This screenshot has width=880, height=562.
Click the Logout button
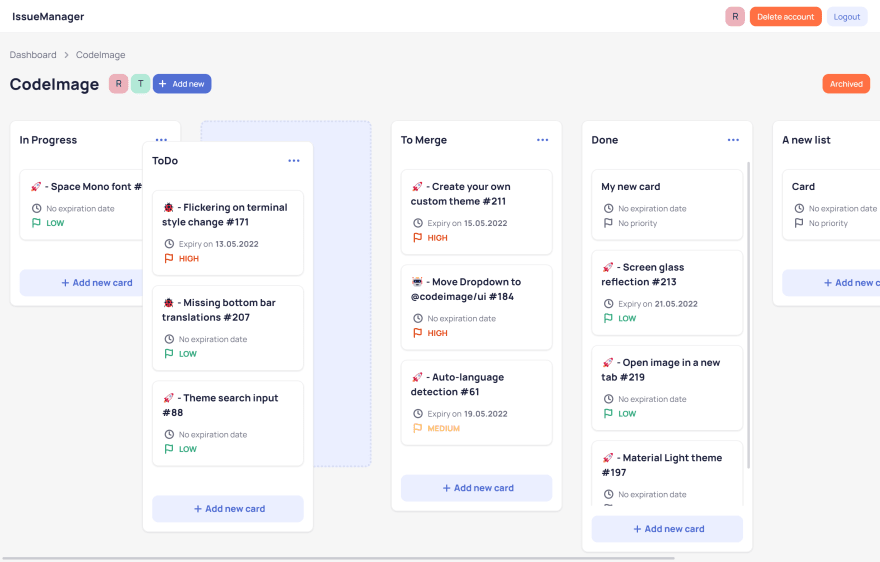[x=846, y=17]
